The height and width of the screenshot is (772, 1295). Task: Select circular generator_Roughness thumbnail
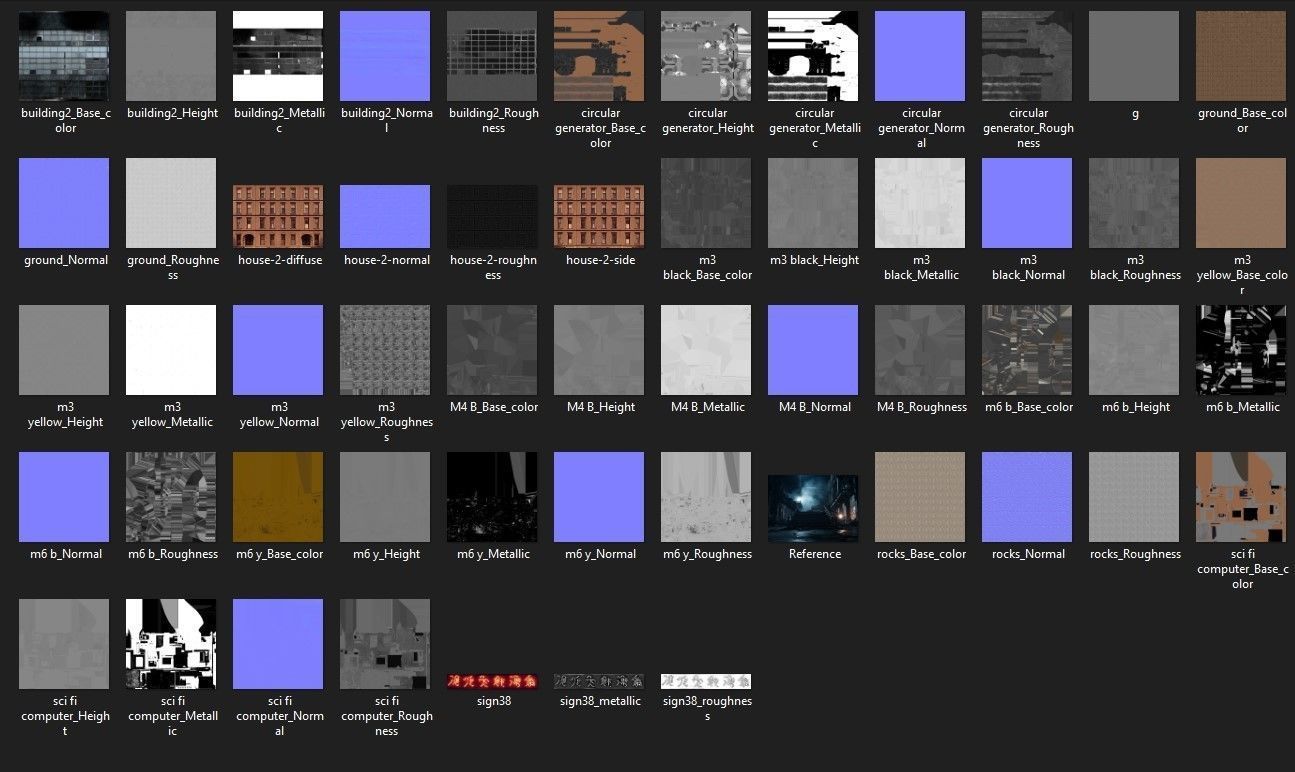pyautogui.click(x=1027, y=56)
